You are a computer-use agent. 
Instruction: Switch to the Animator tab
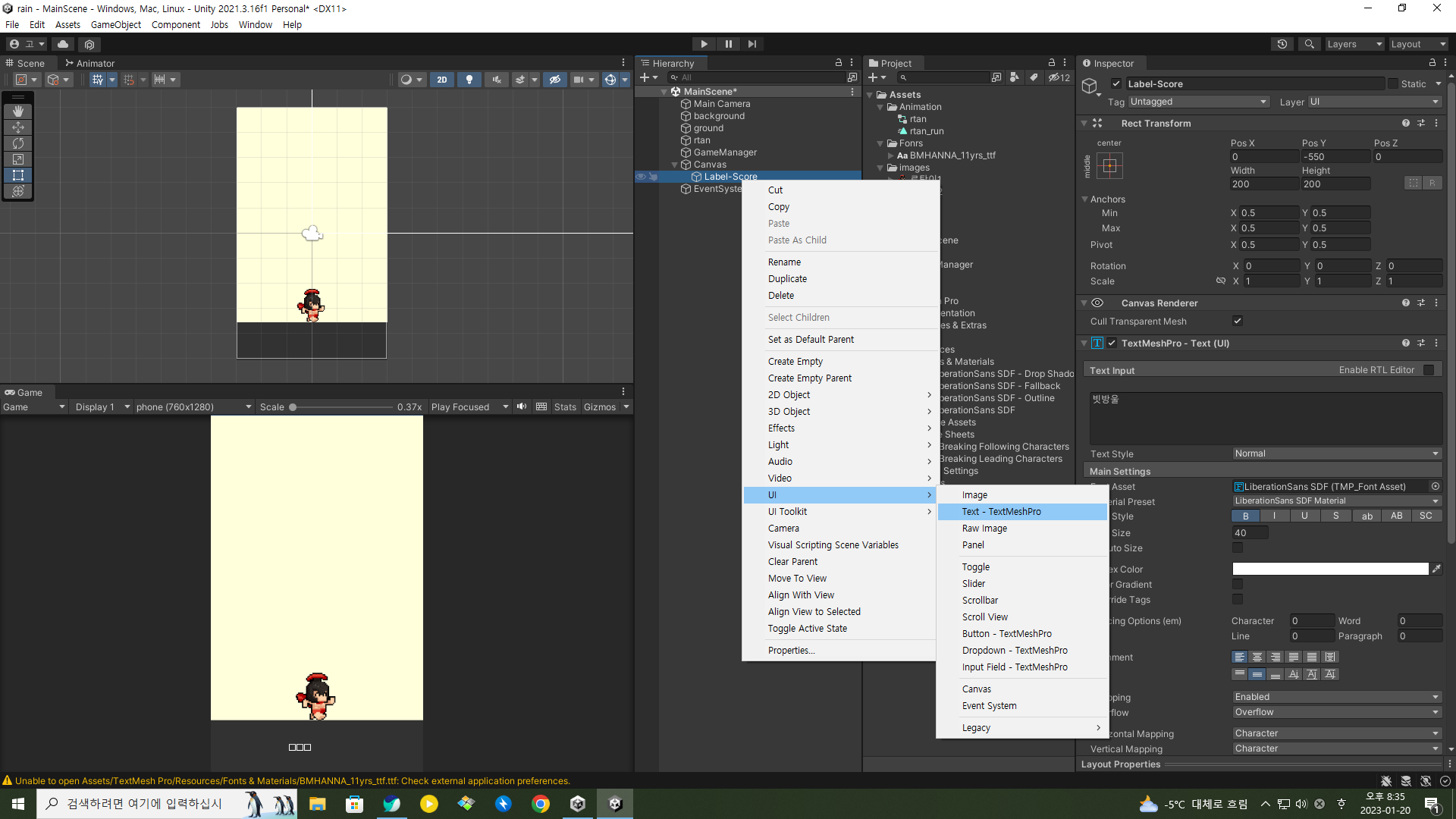pyautogui.click(x=90, y=64)
